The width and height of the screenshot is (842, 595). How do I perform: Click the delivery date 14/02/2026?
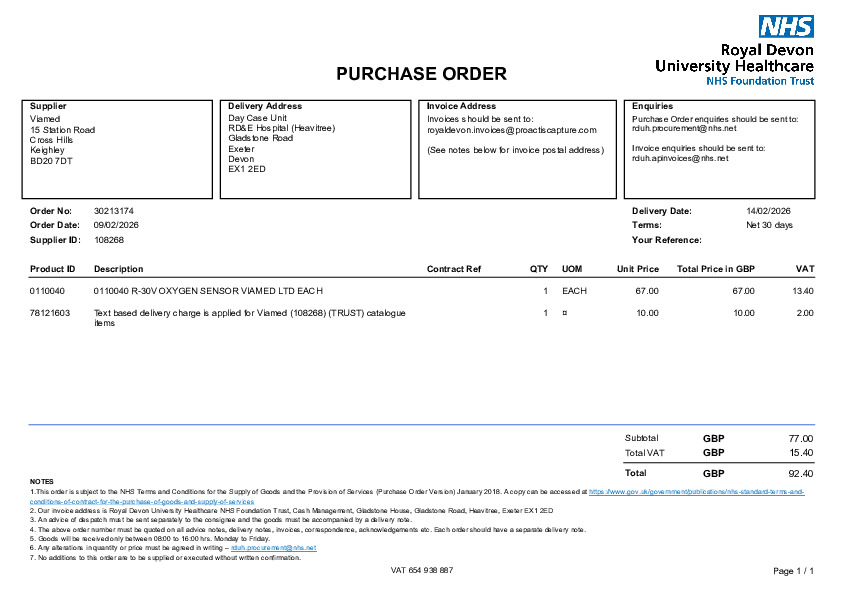(768, 211)
